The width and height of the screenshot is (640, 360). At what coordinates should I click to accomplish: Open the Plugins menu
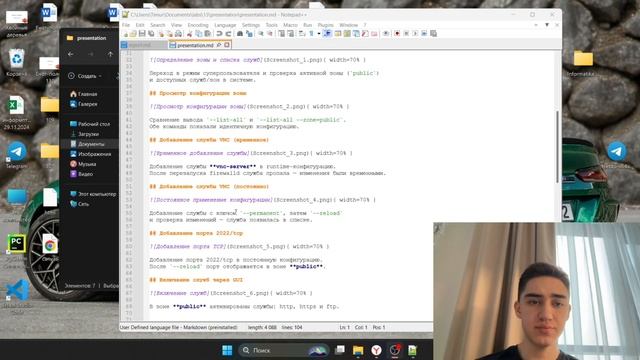[x=326, y=25]
